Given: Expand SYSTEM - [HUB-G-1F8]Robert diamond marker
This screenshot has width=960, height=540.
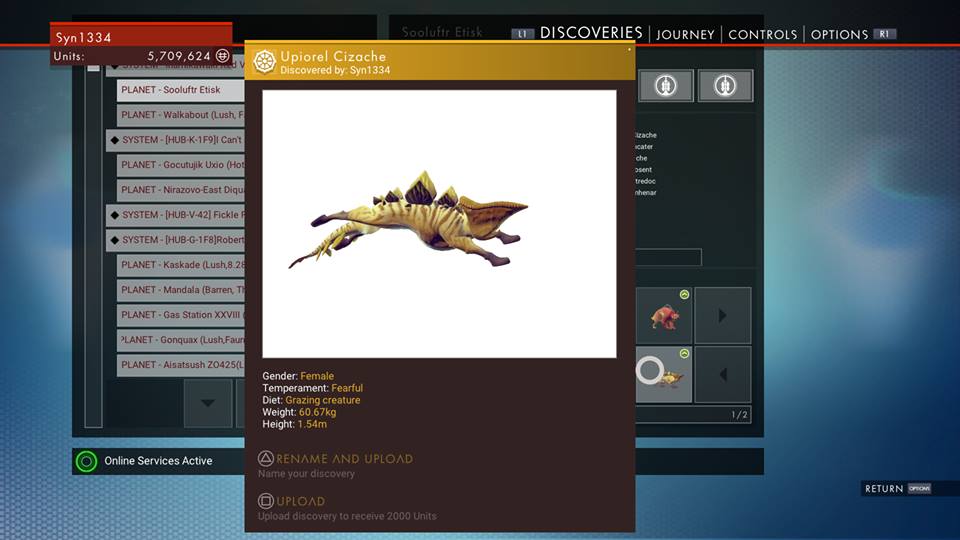Looking at the screenshot, I should [114, 240].
